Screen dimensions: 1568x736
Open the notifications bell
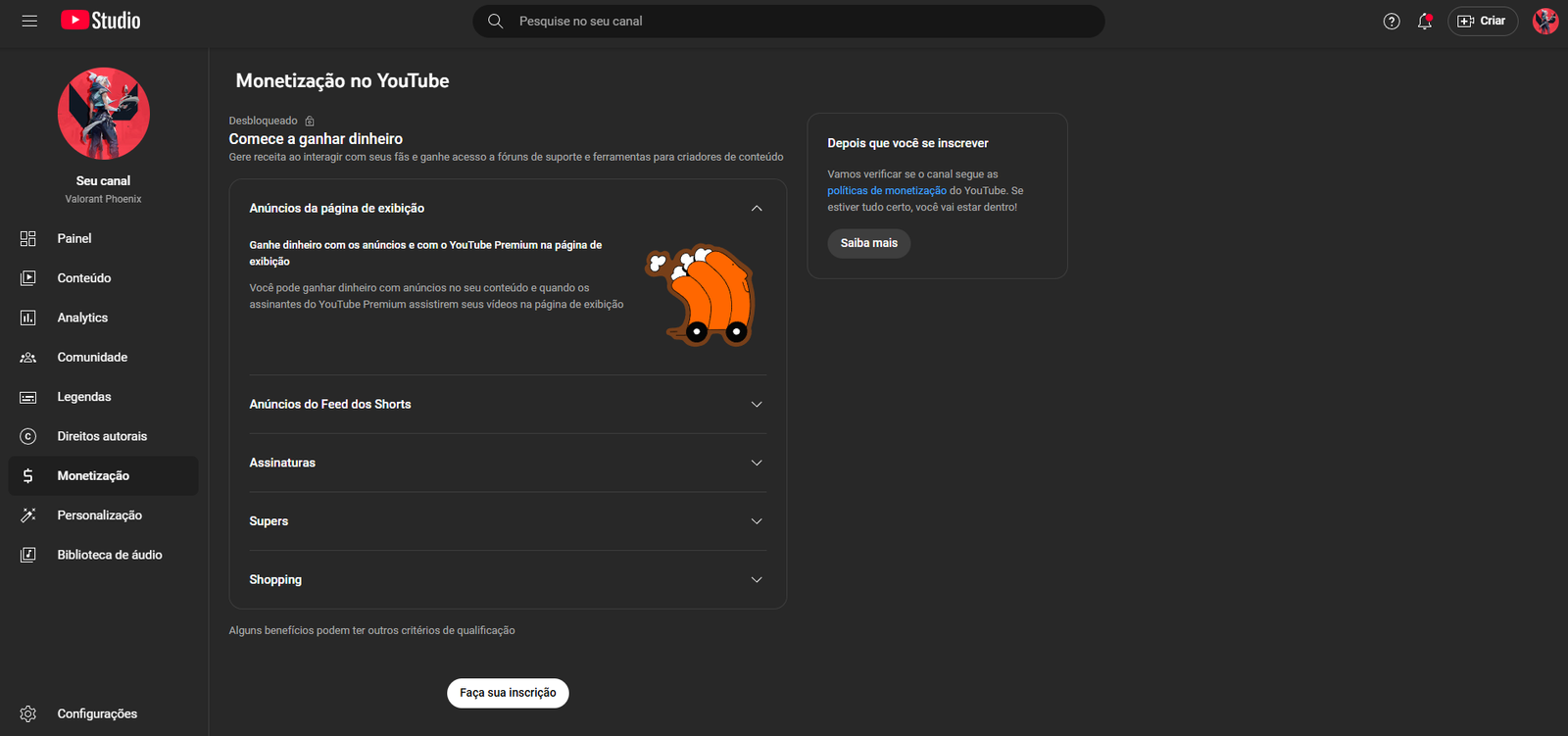pos(1425,21)
